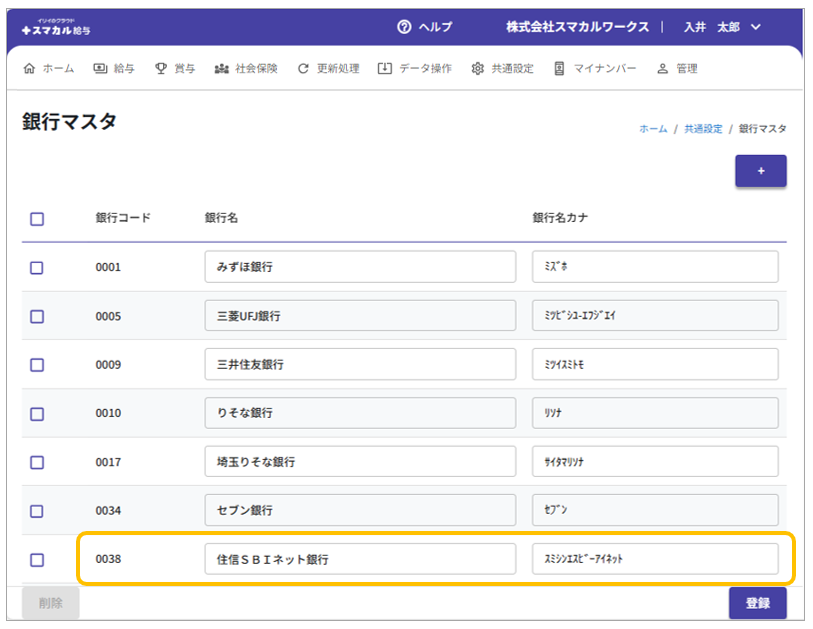Click the payroll 給与 icon

100,69
